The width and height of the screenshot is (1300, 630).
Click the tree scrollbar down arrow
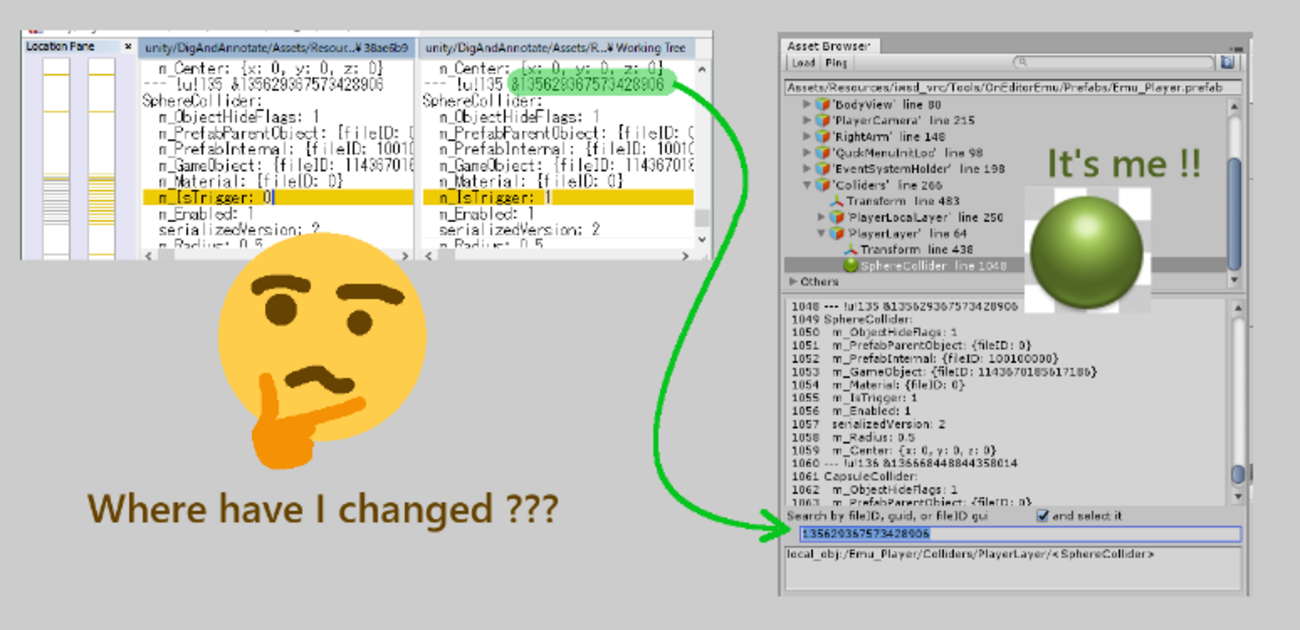coord(1234,281)
